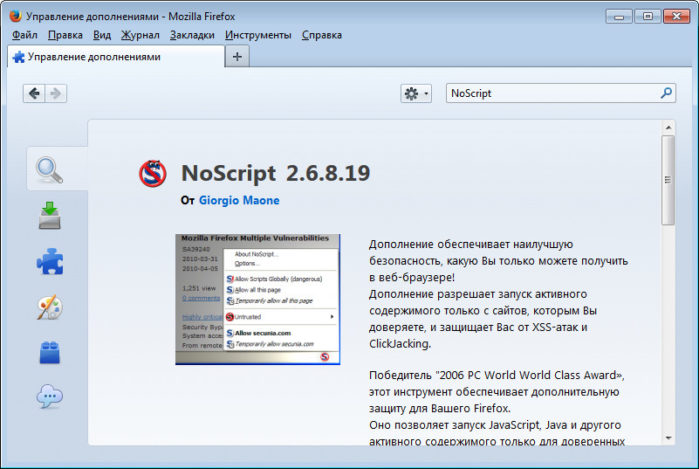The width and height of the screenshot is (699, 469).
Task: Select the Управление дополнениями tab
Action: tap(110, 57)
